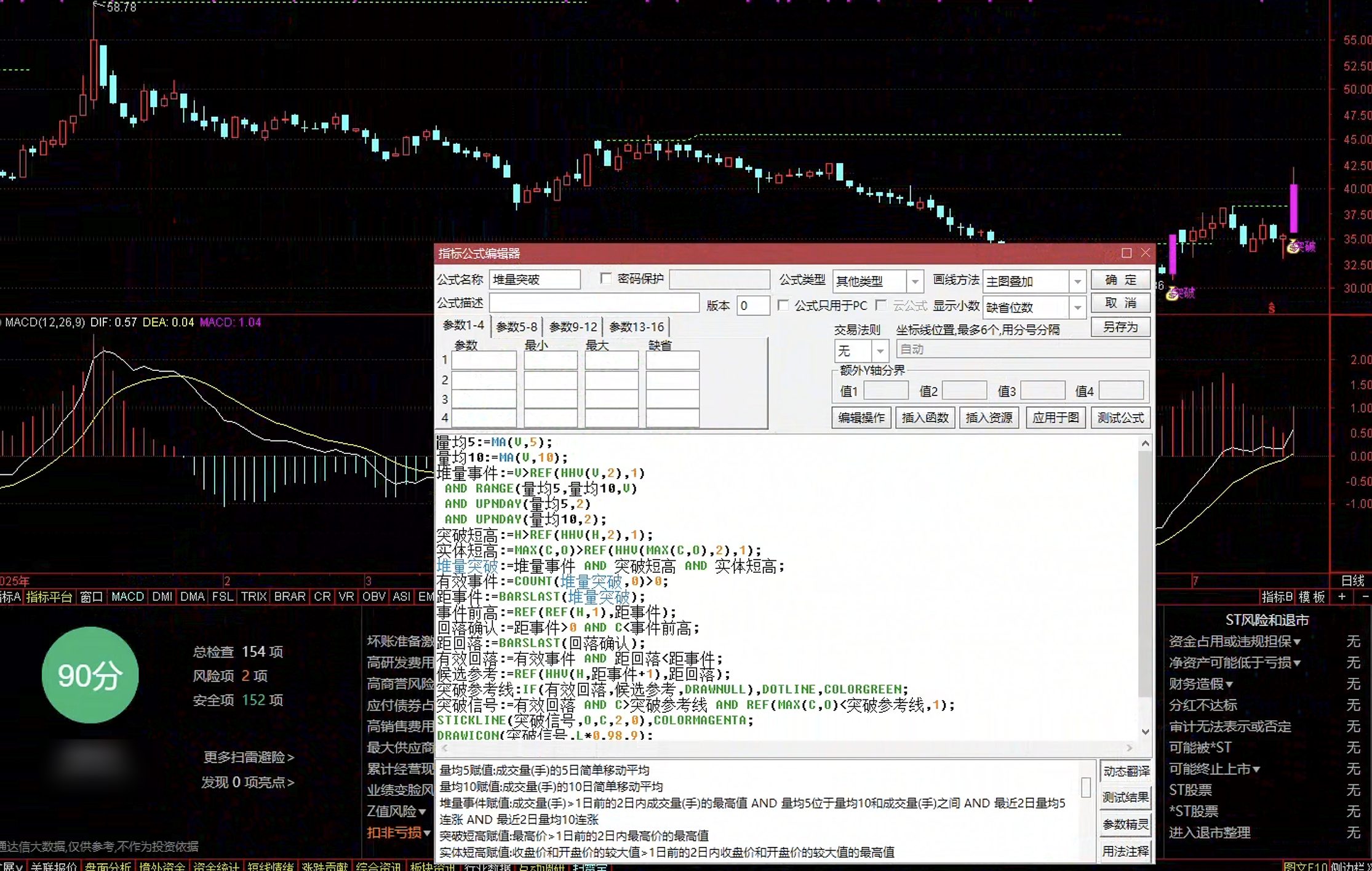Click the 90分 score circle

click(90, 675)
